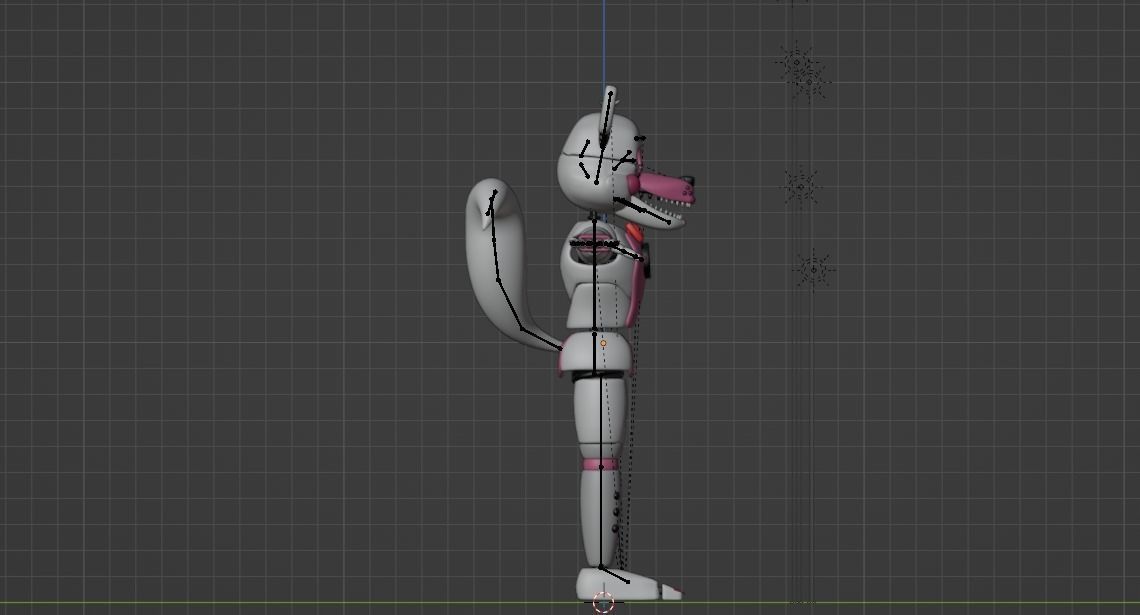Click the pink snout of the fox model
The width and height of the screenshot is (1140, 615).
click(x=667, y=188)
